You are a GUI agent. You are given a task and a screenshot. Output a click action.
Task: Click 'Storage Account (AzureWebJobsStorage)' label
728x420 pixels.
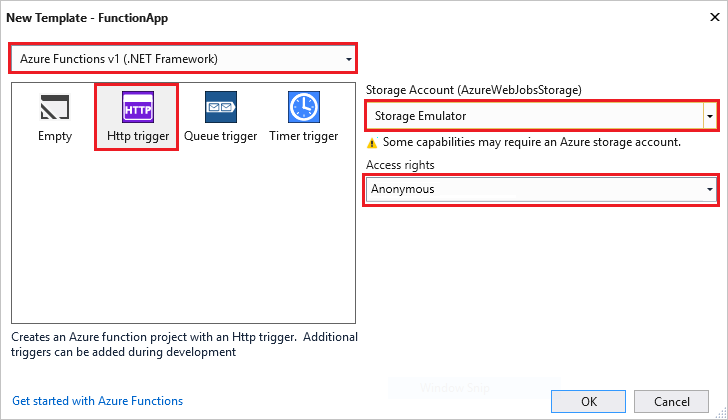474,90
